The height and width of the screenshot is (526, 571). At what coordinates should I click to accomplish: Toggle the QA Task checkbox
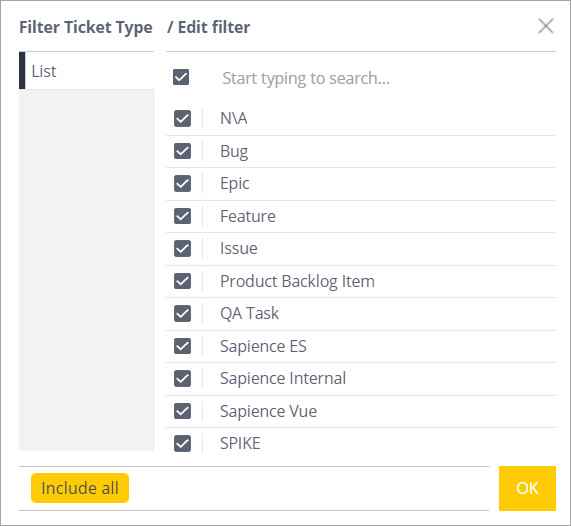click(x=182, y=314)
